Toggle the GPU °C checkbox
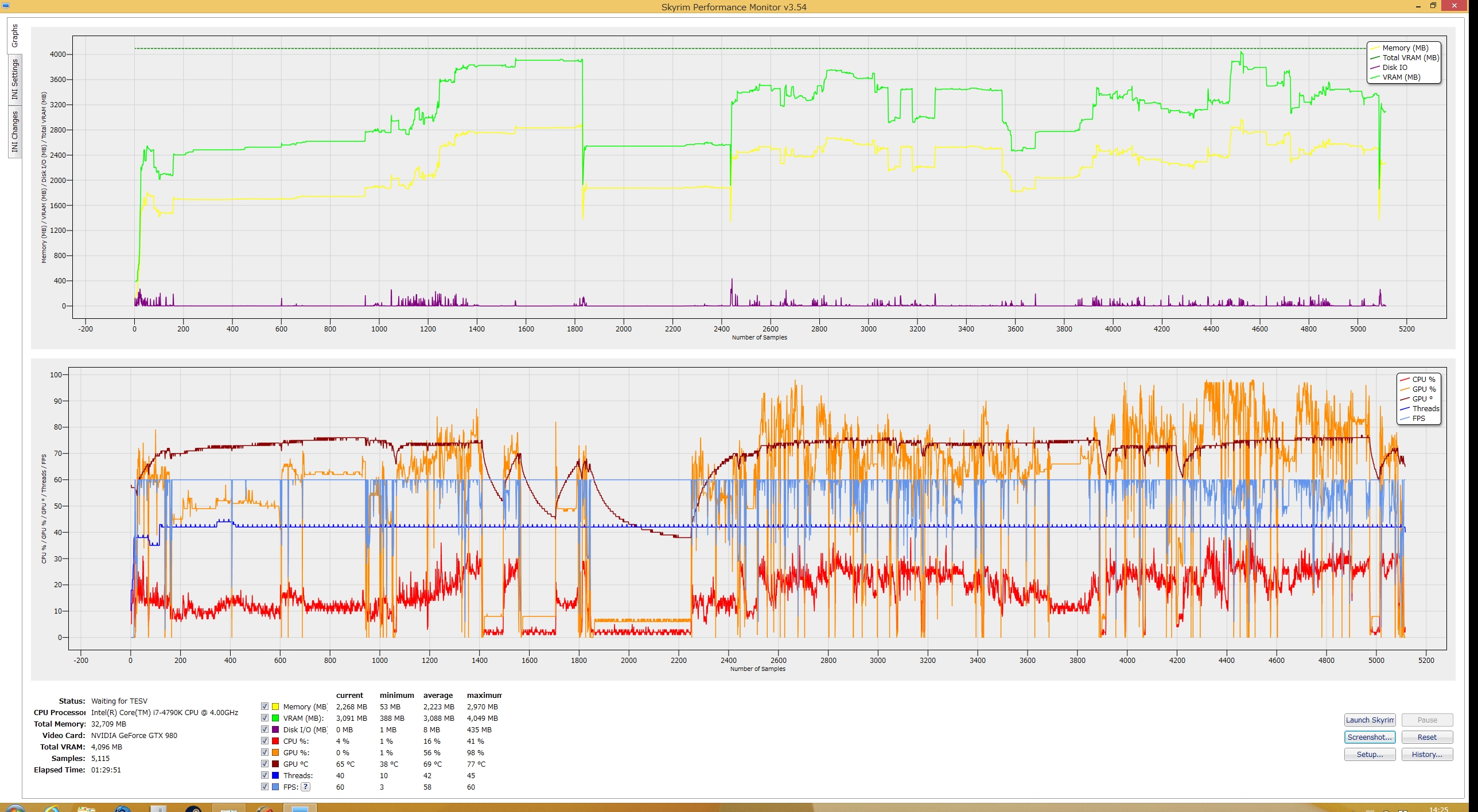The image size is (1478, 812). click(265, 764)
